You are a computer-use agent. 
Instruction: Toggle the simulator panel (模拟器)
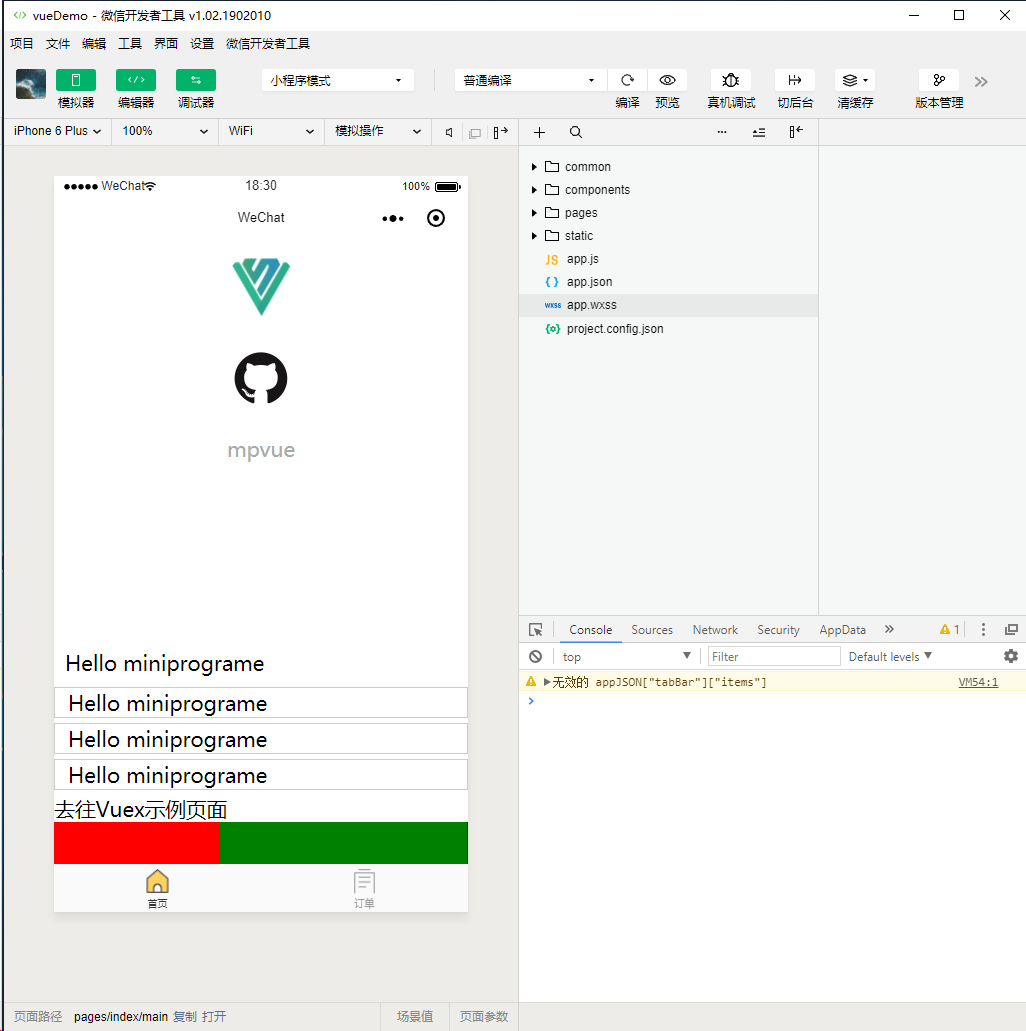click(76, 80)
